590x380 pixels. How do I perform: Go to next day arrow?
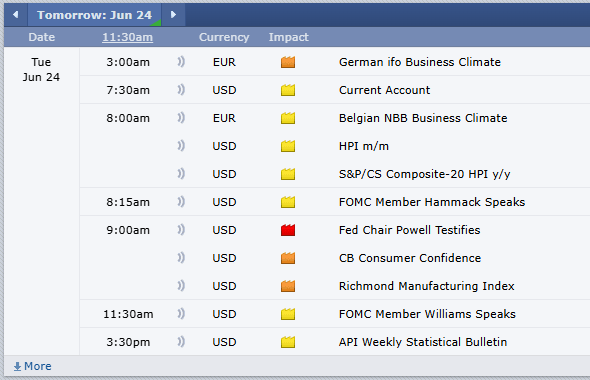pyautogui.click(x=173, y=15)
